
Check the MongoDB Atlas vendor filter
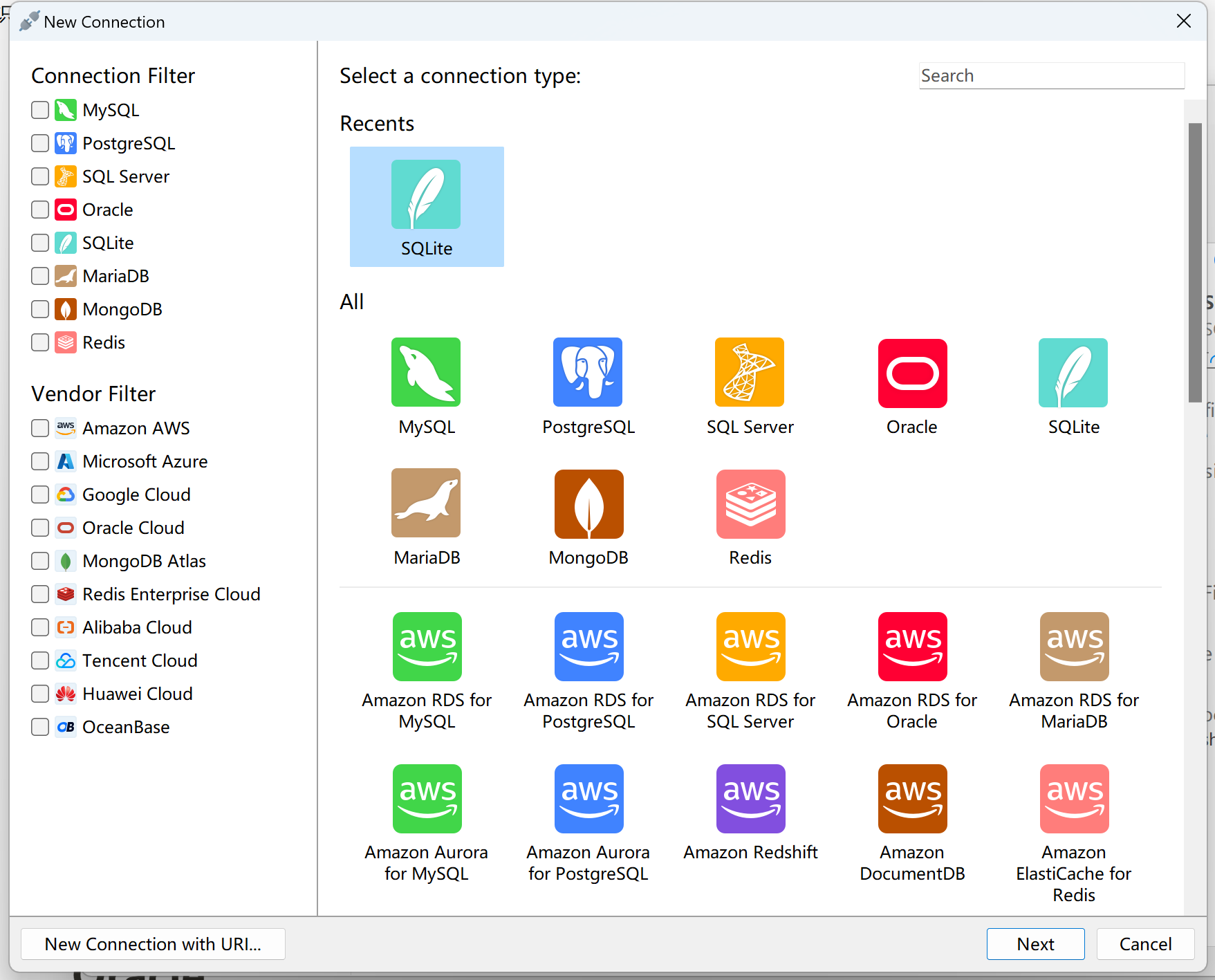coord(40,561)
